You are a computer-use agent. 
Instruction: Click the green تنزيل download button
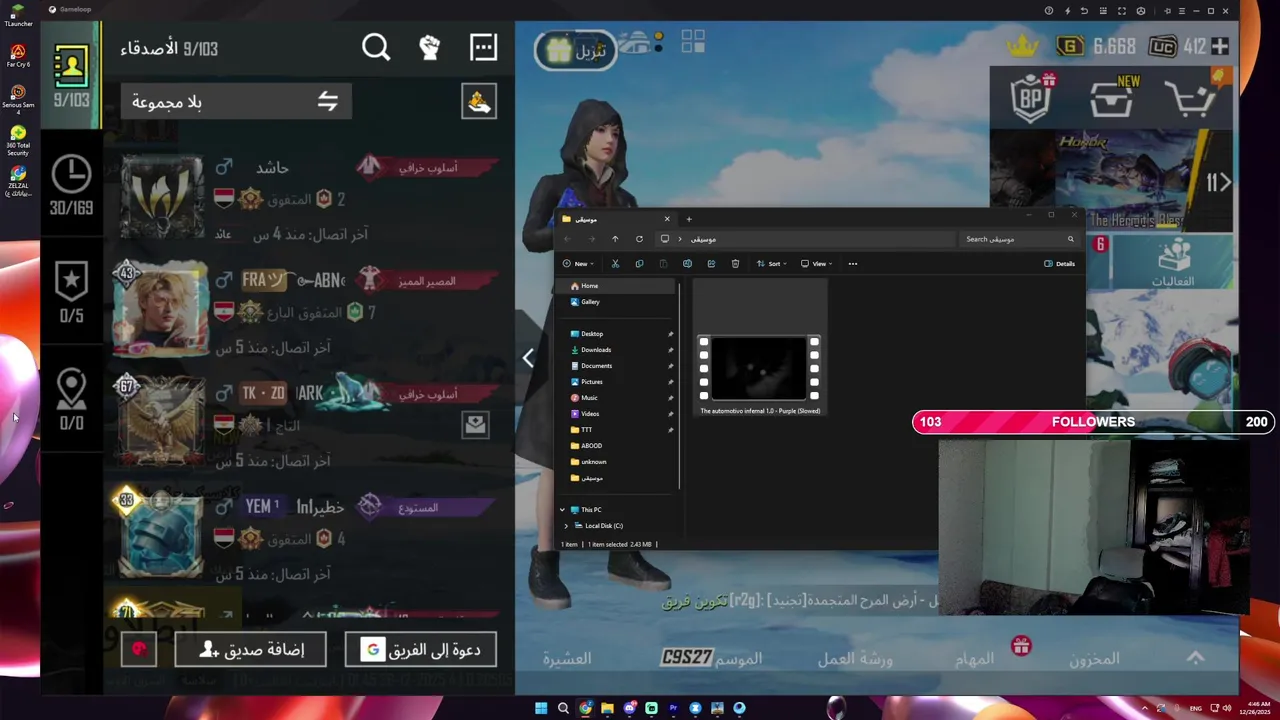click(575, 50)
